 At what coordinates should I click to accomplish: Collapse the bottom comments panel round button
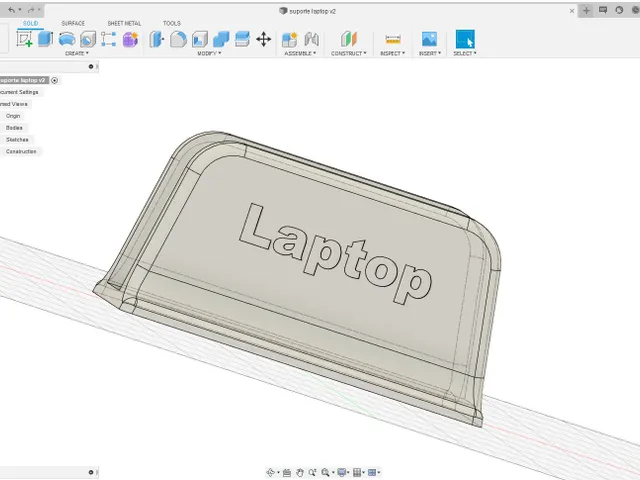click(91, 473)
